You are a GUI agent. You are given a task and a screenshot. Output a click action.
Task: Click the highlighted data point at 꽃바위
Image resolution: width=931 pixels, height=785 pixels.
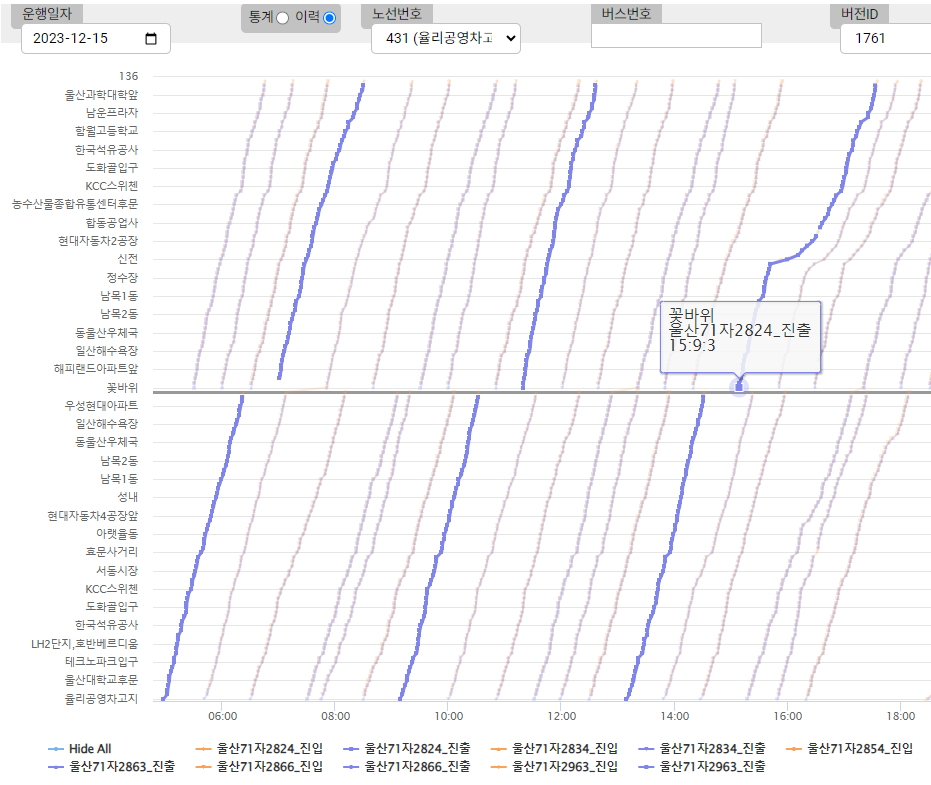pyautogui.click(x=739, y=387)
